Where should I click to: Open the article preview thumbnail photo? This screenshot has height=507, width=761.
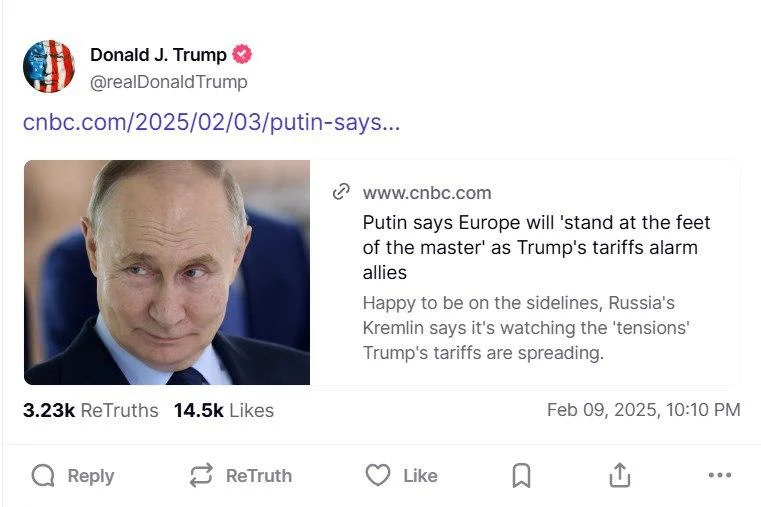pos(167,272)
